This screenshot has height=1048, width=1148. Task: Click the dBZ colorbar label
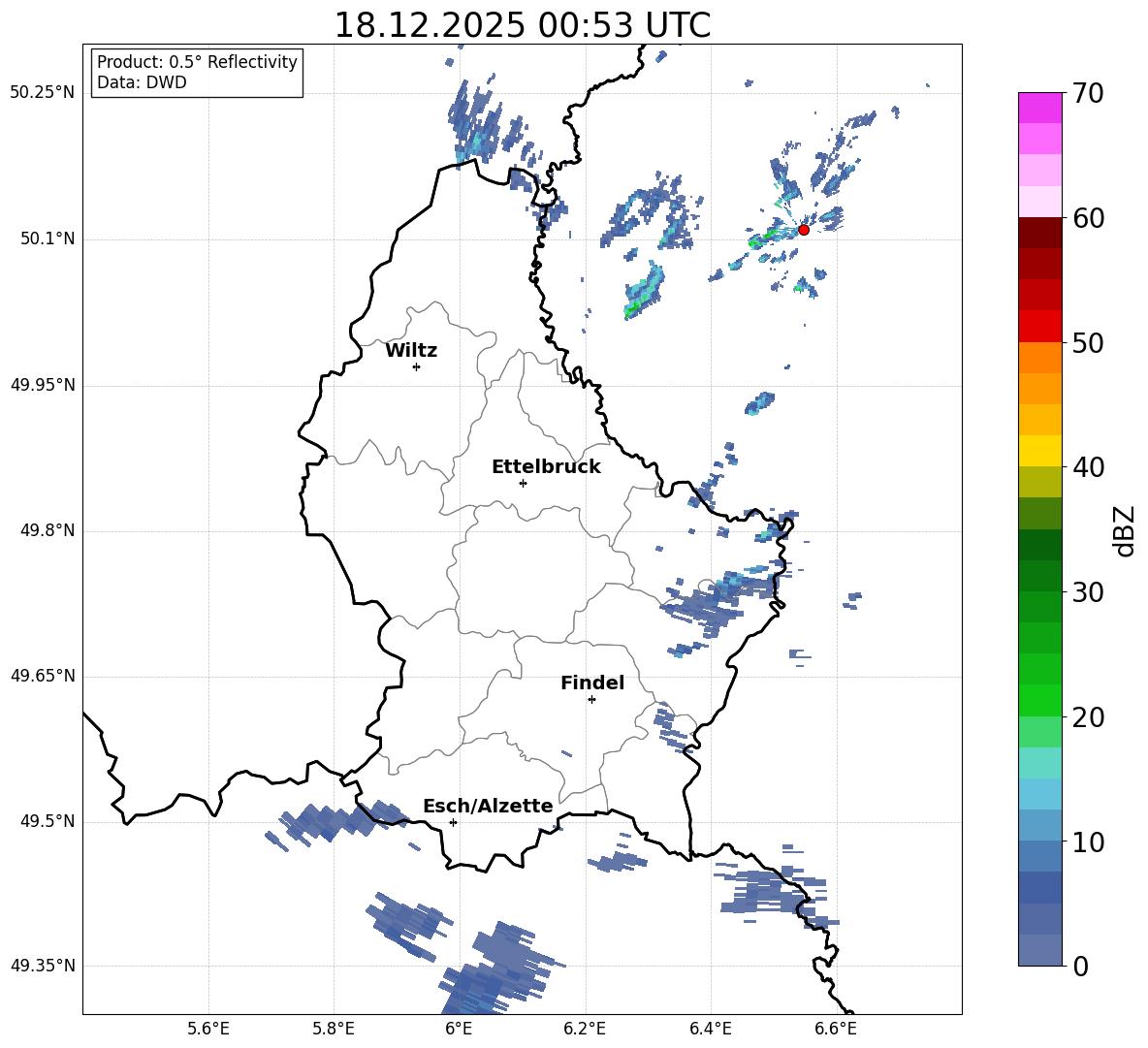point(1126,530)
